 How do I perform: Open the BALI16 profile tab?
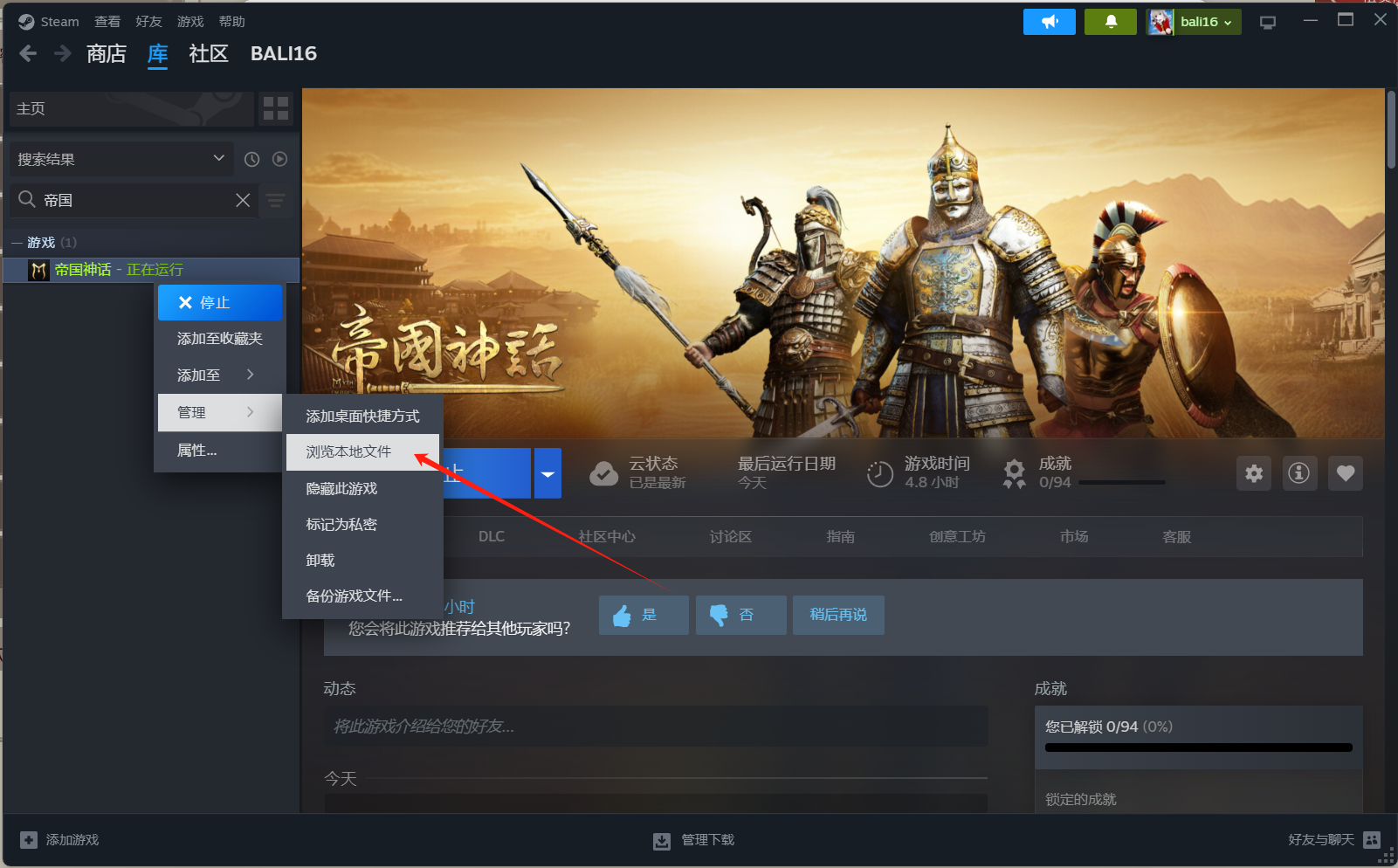coord(284,54)
